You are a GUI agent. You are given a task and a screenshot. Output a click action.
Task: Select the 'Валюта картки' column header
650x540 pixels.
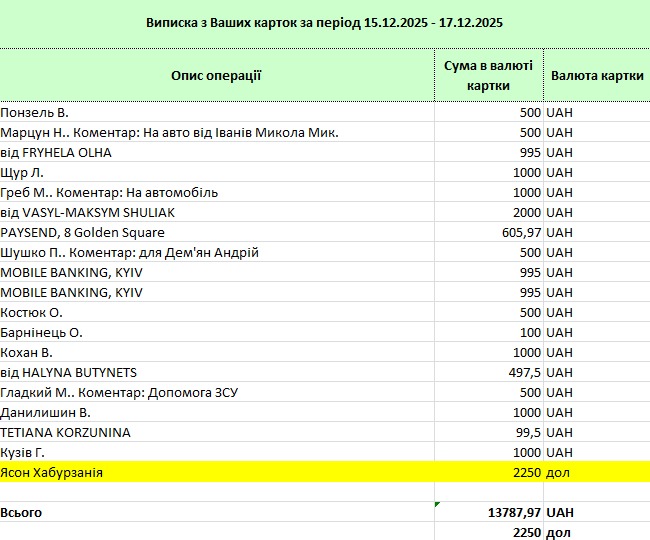596,75
